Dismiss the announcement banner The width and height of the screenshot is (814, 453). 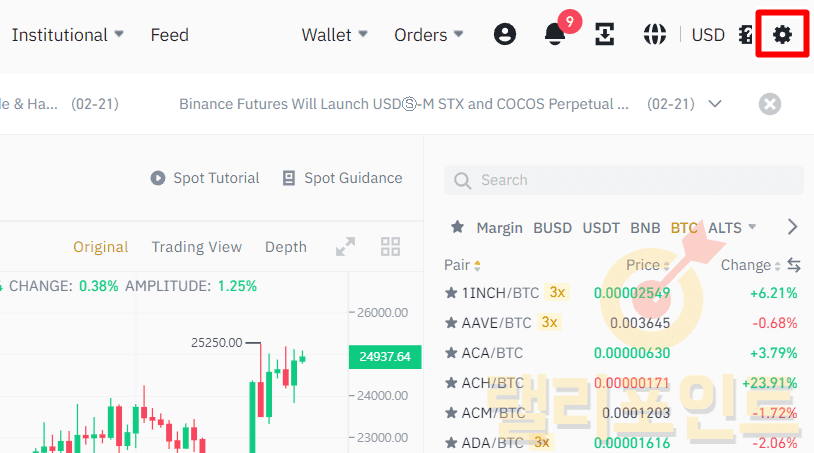[769, 104]
